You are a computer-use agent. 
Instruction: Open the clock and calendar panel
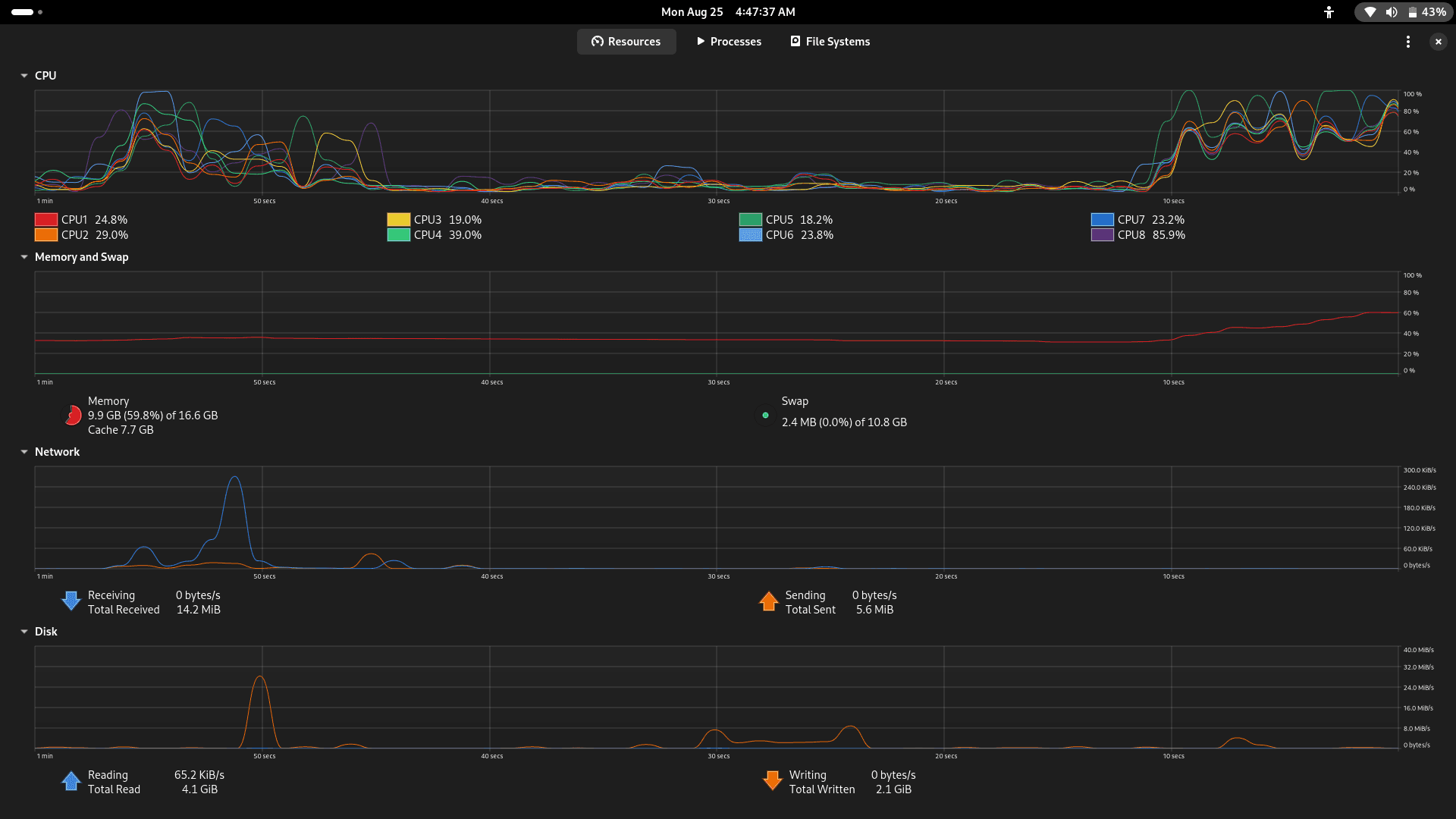click(x=728, y=12)
